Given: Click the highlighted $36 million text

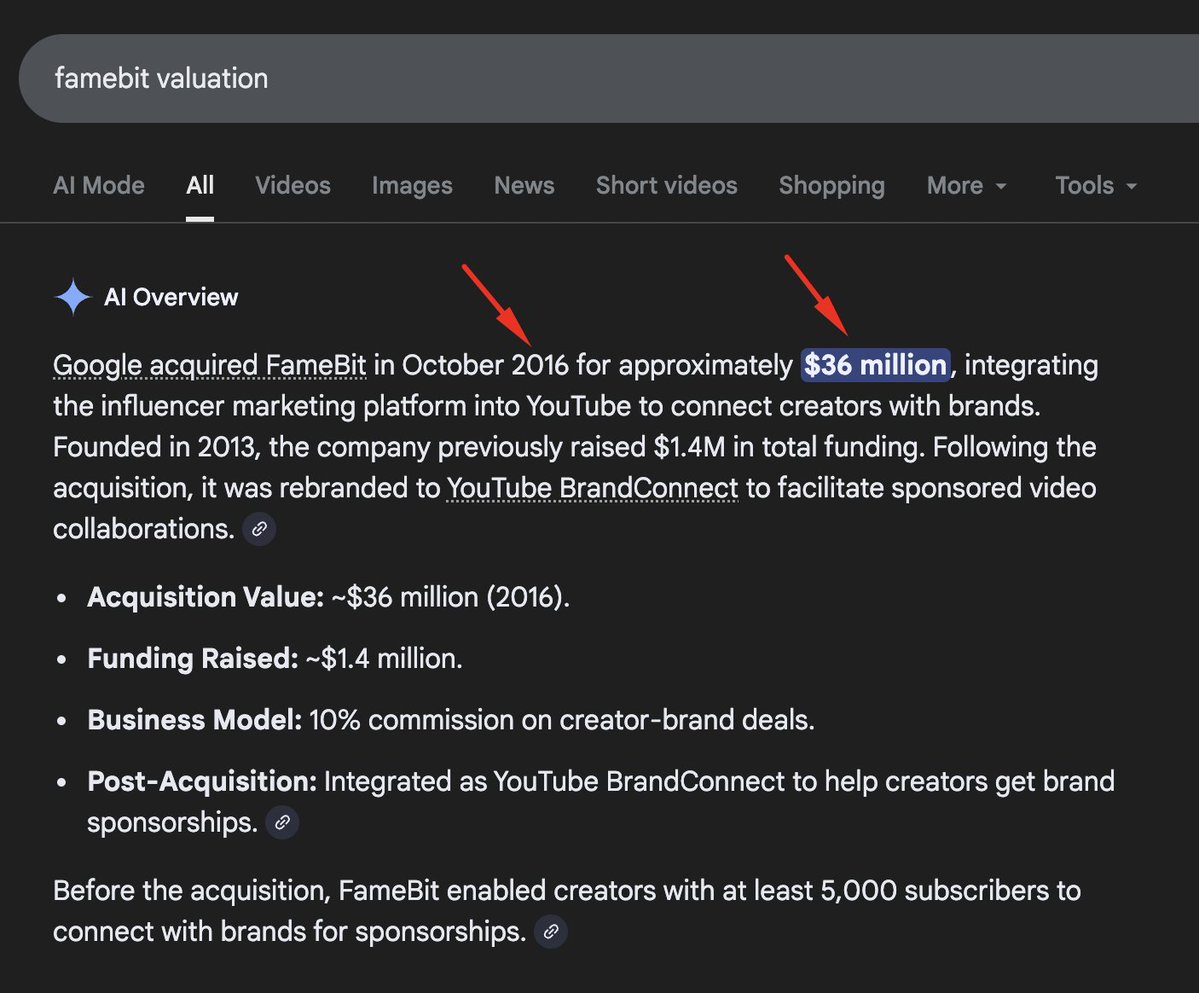Looking at the screenshot, I should [x=876, y=365].
